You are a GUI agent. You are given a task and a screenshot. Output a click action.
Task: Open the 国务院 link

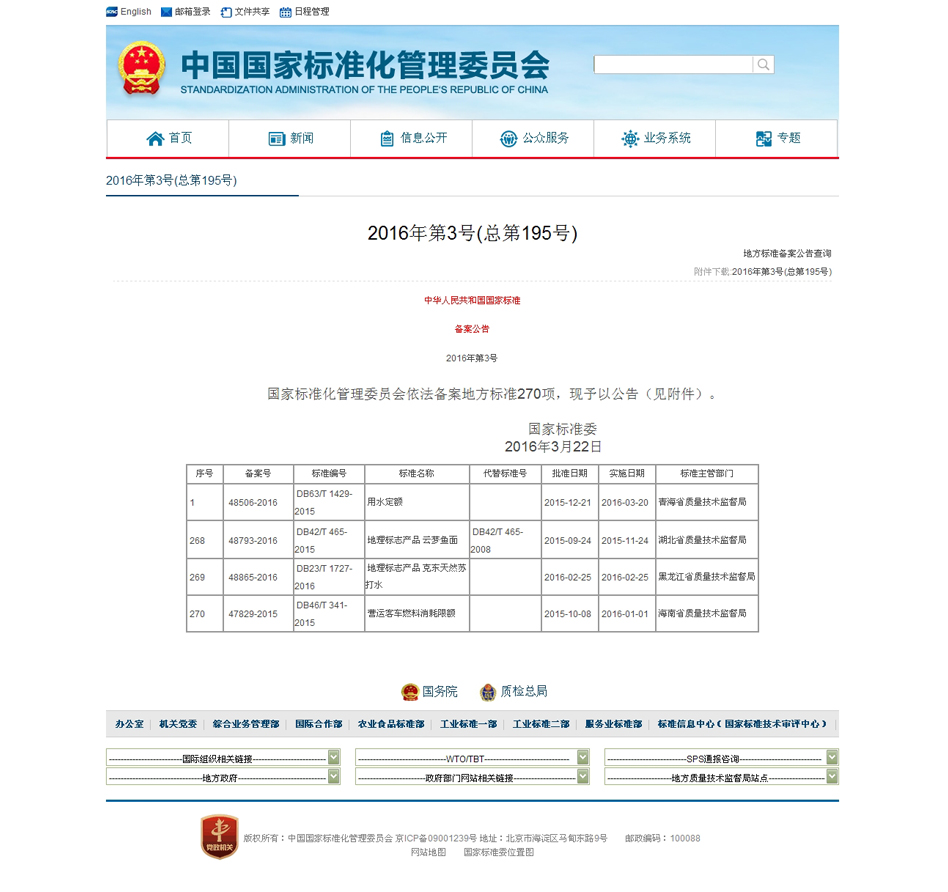tap(440, 692)
